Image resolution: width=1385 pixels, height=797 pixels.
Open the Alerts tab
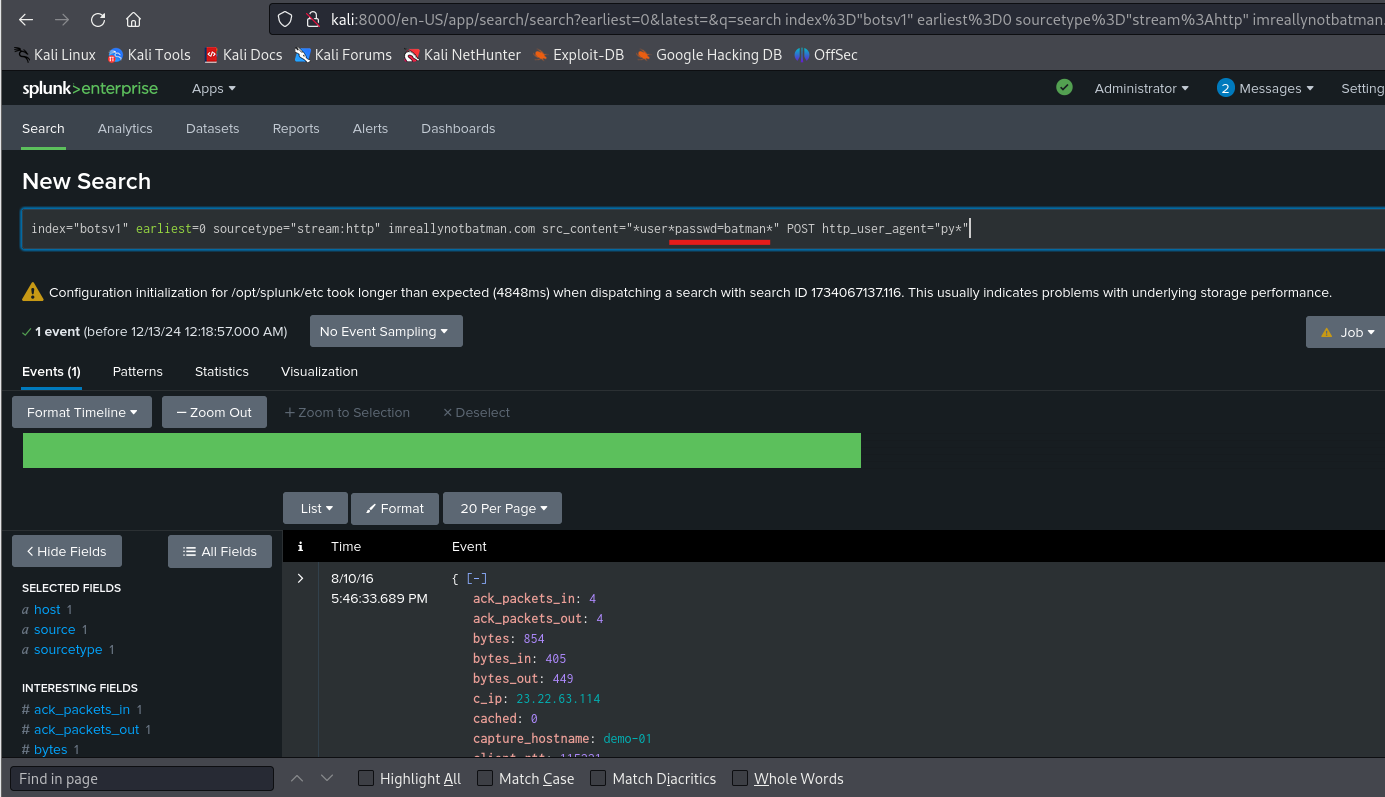click(370, 128)
